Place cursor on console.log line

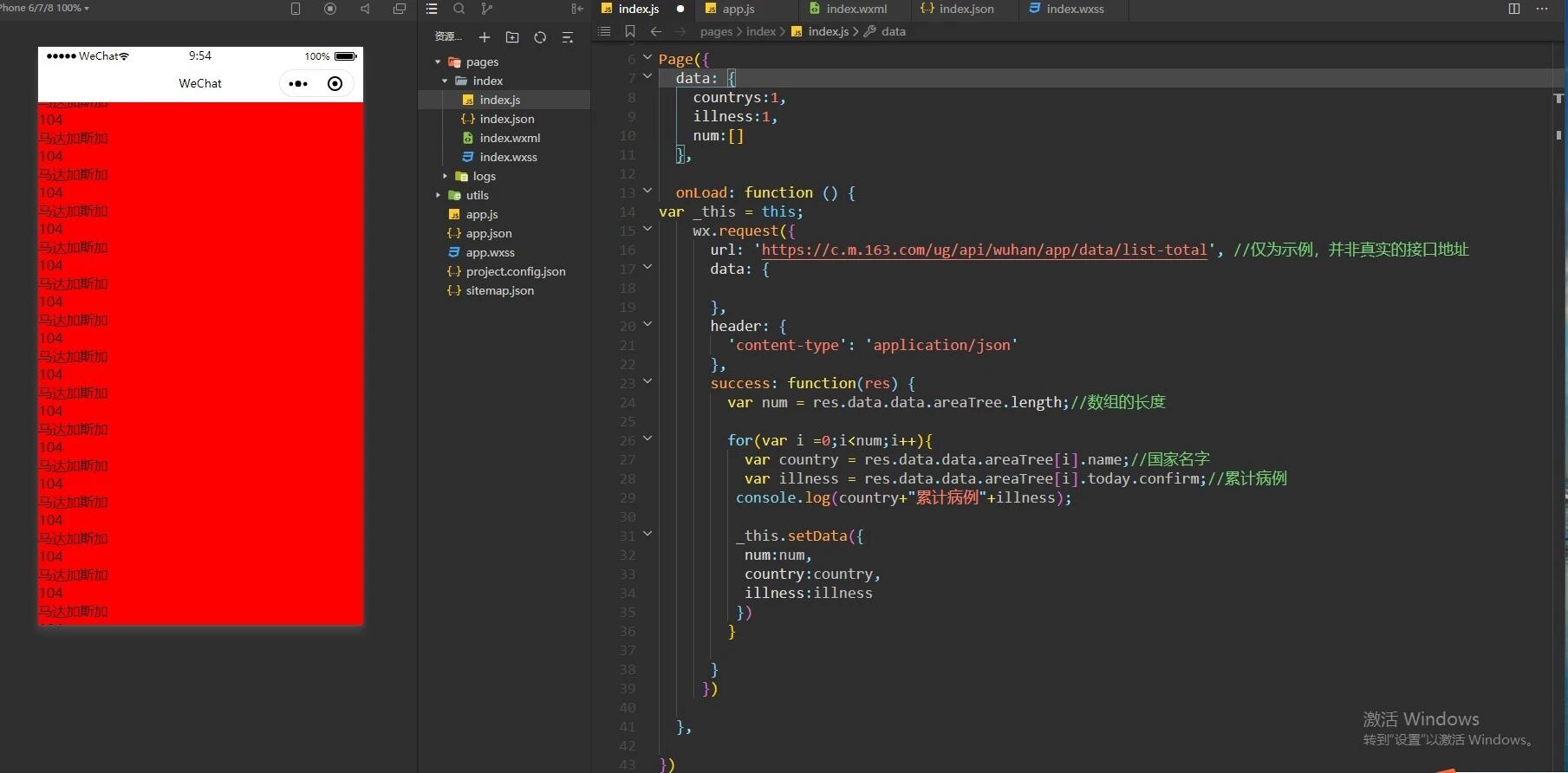(x=903, y=497)
